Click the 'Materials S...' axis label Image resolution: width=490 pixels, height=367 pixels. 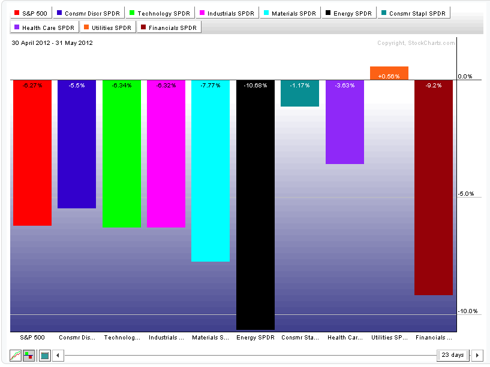tap(211, 338)
